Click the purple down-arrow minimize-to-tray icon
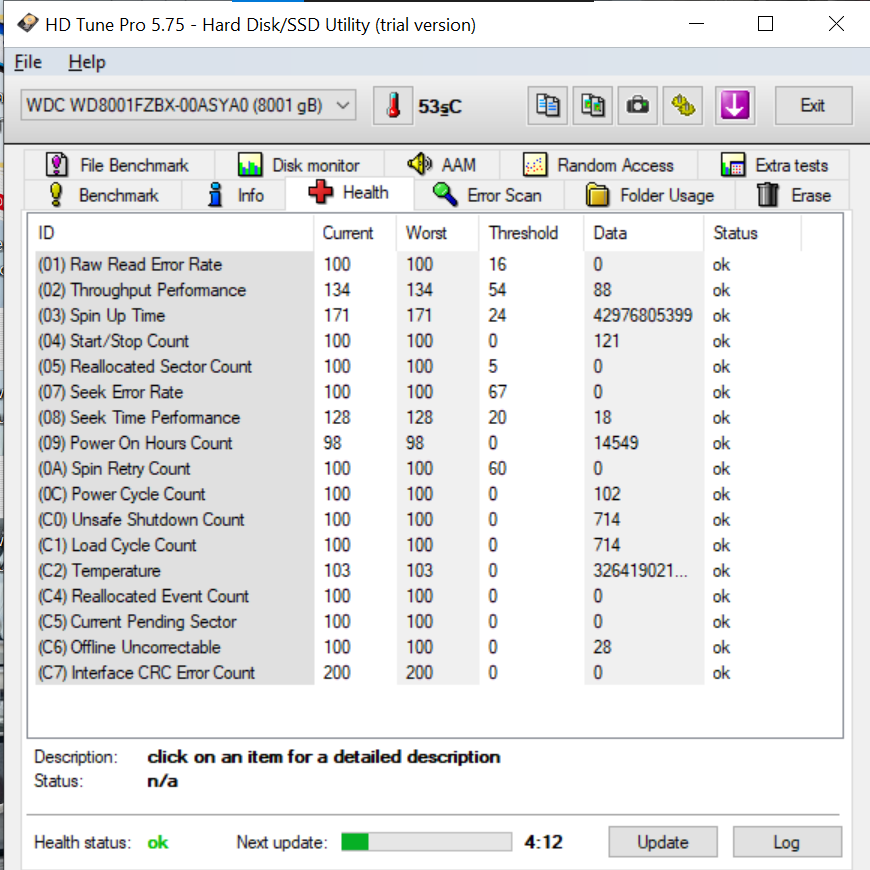The height and width of the screenshot is (870, 870). (x=735, y=105)
